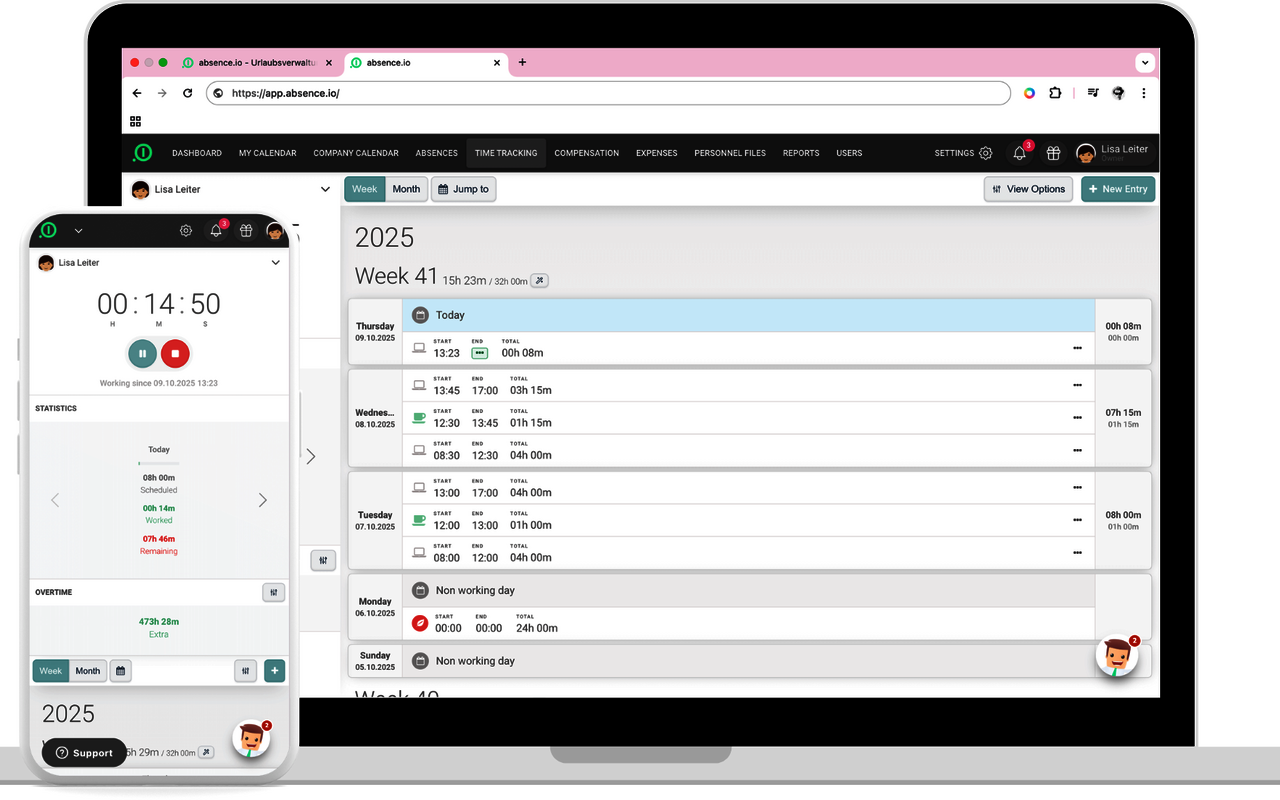1280x800 pixels.
Task: Open the chat avatar bubble on desktop
Action: 1117,656
